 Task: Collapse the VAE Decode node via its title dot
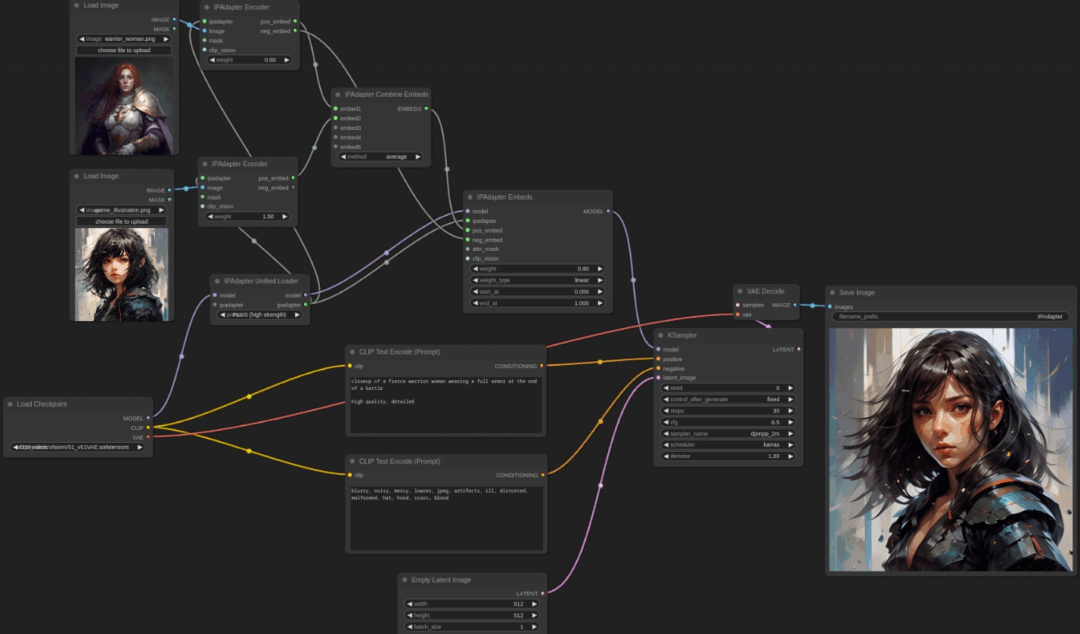click(740, 292)
